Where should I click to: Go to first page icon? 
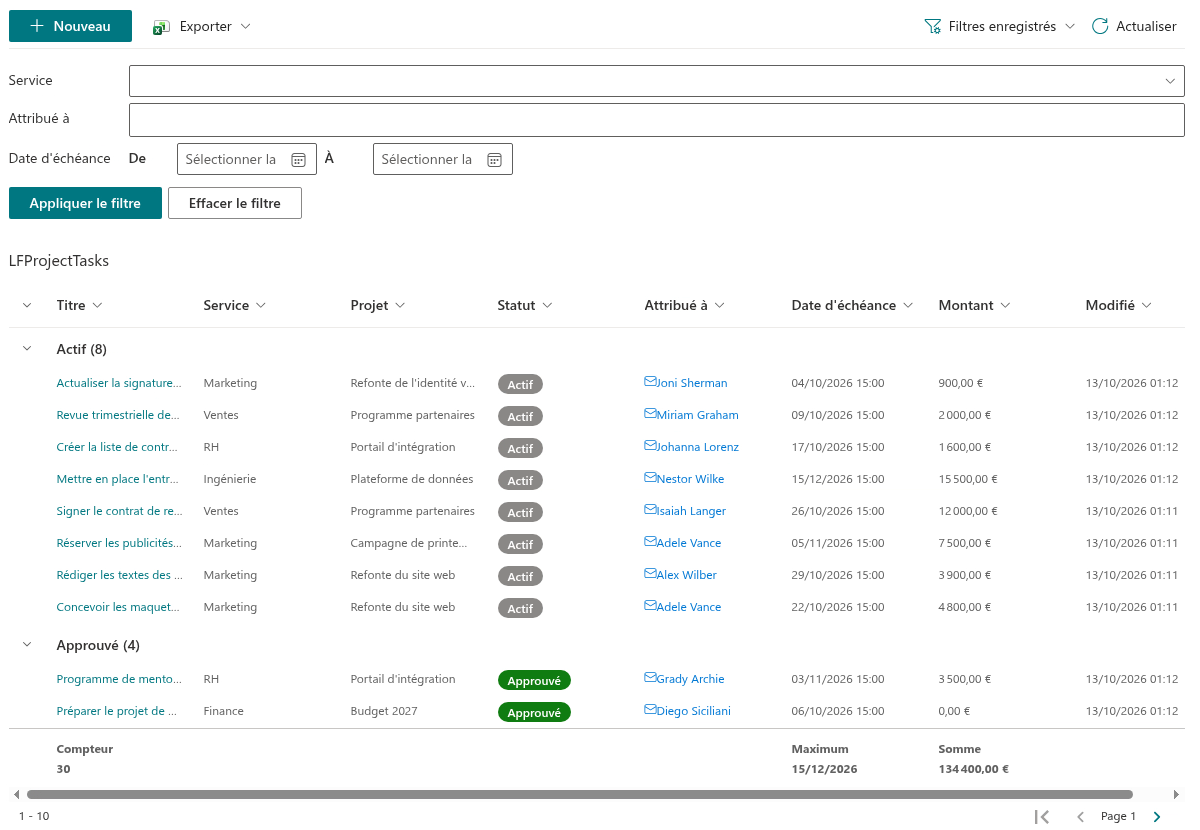point(1042,817)
